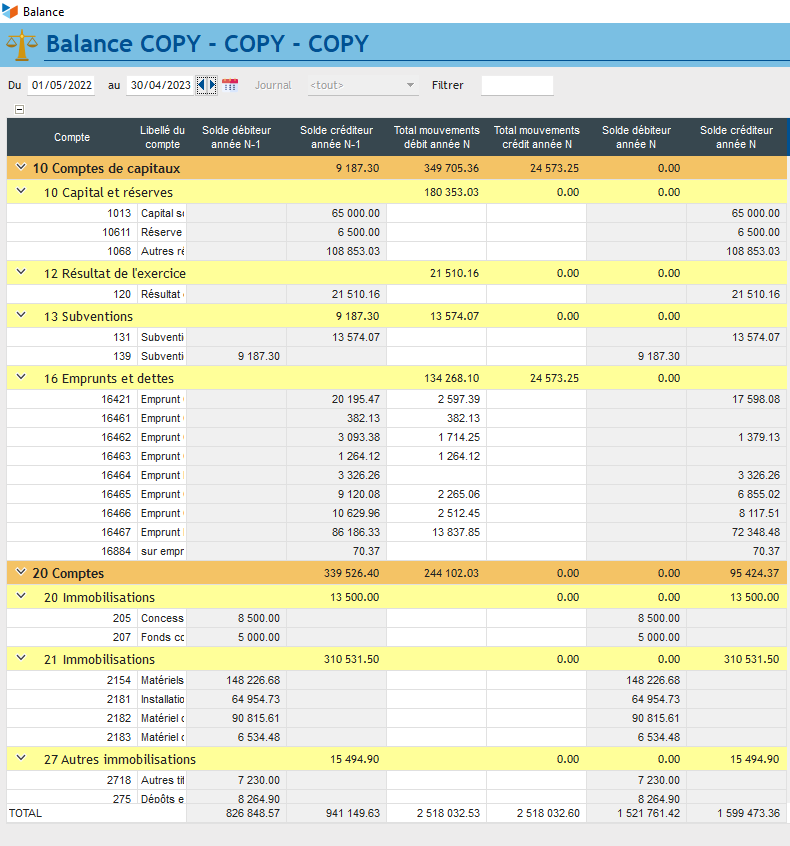Screen dimensions: 790x846
Task: Collapse the 10 Comptes de capitaux group
Action: [19, 168]
